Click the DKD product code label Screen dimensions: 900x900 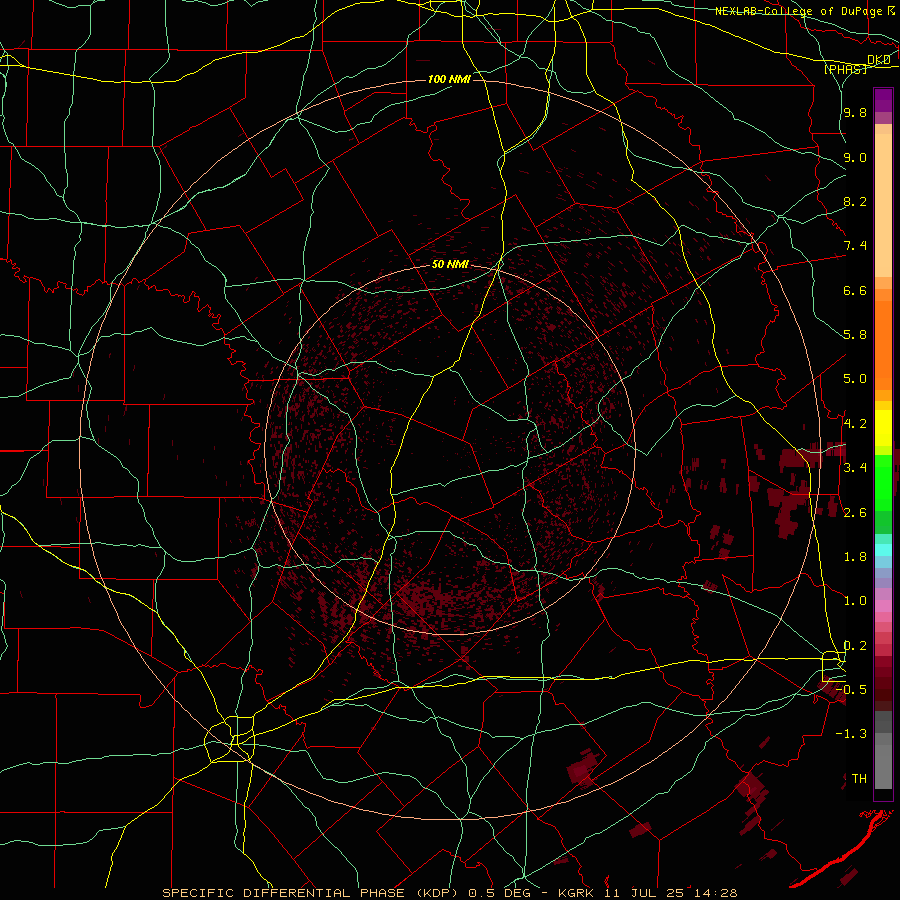point(879,59)
